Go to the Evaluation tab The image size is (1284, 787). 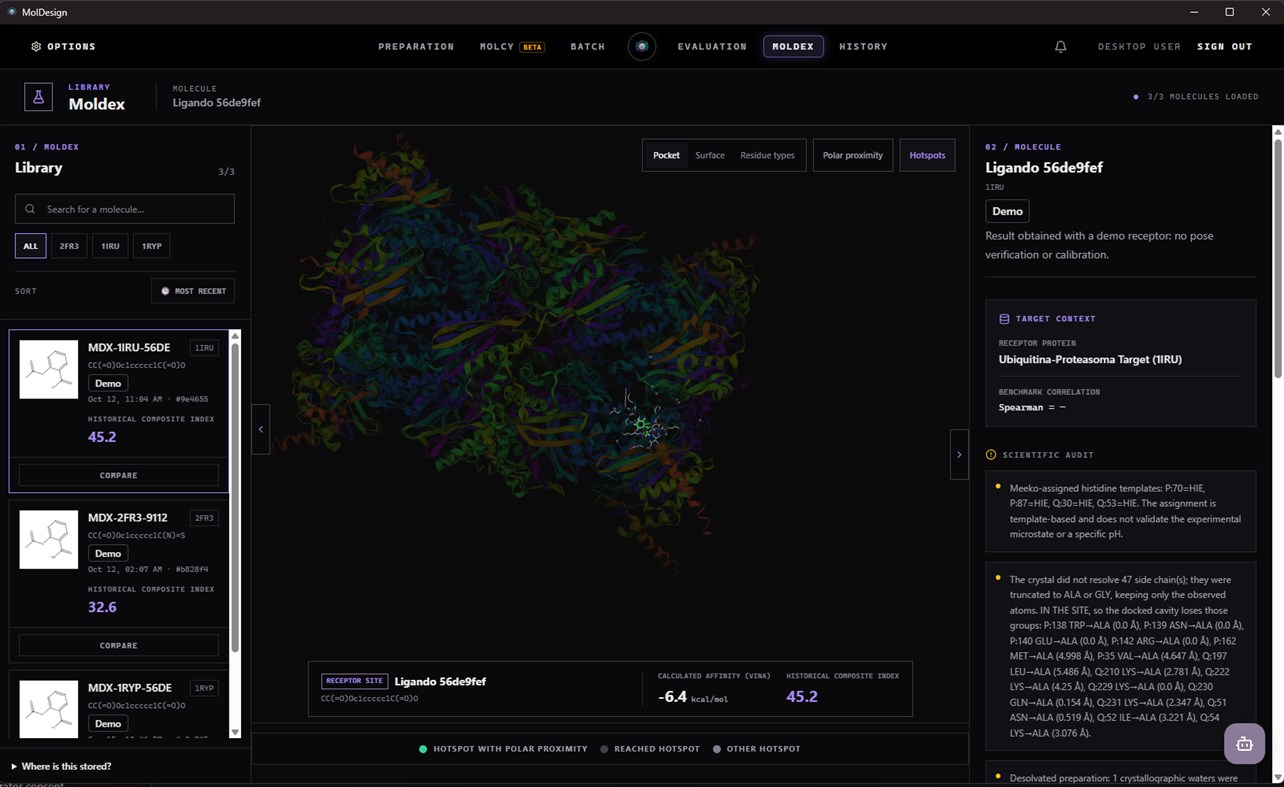[x=712, y=47]
